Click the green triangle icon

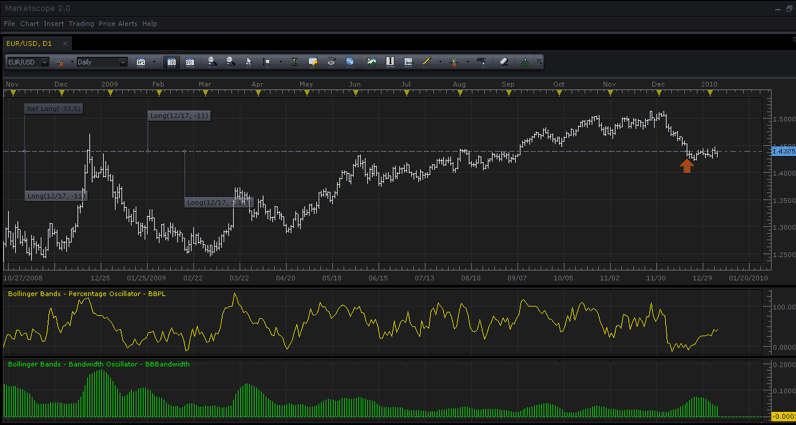[x=525, y=62]
